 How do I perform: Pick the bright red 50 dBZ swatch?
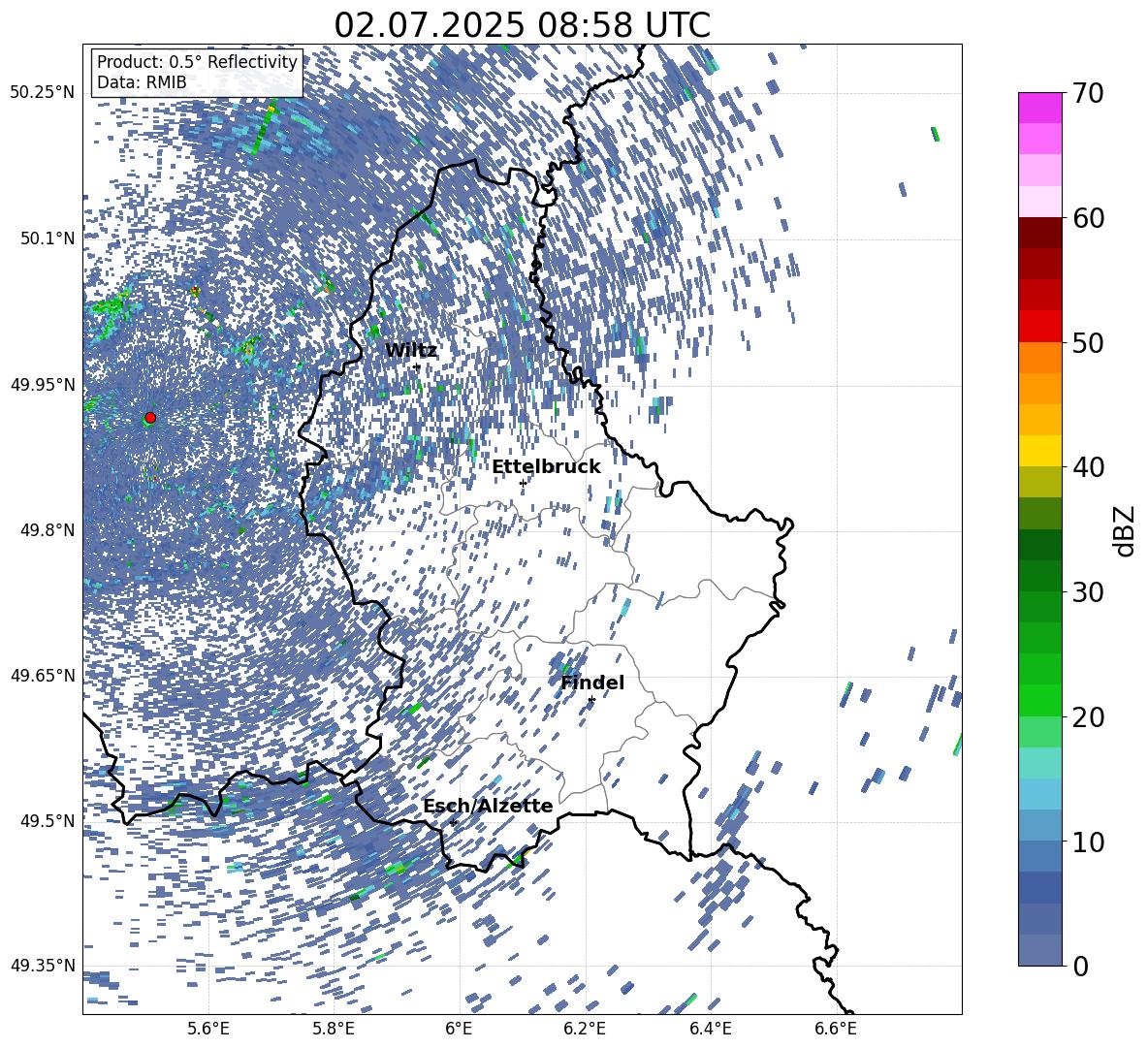pyautogui.click(x=1039, y=327)
